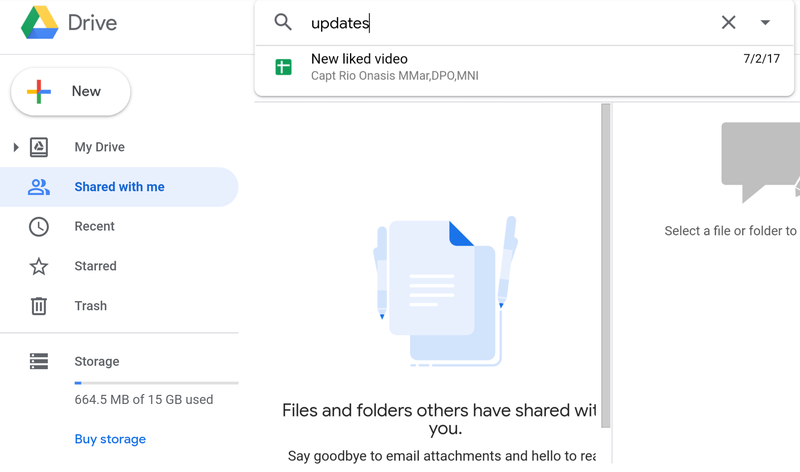Click the Google Drive logo

tap(39, 22)
